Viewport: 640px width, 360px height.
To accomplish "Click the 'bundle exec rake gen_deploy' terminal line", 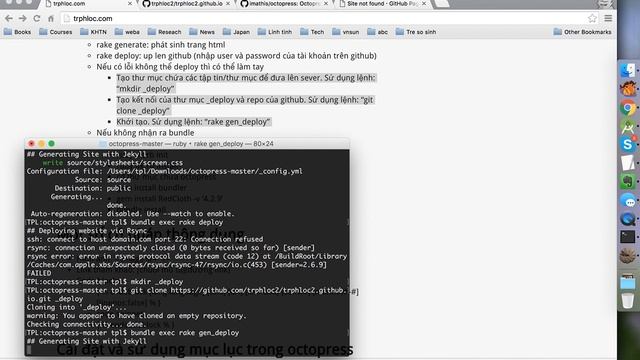I will pos(133,333).
